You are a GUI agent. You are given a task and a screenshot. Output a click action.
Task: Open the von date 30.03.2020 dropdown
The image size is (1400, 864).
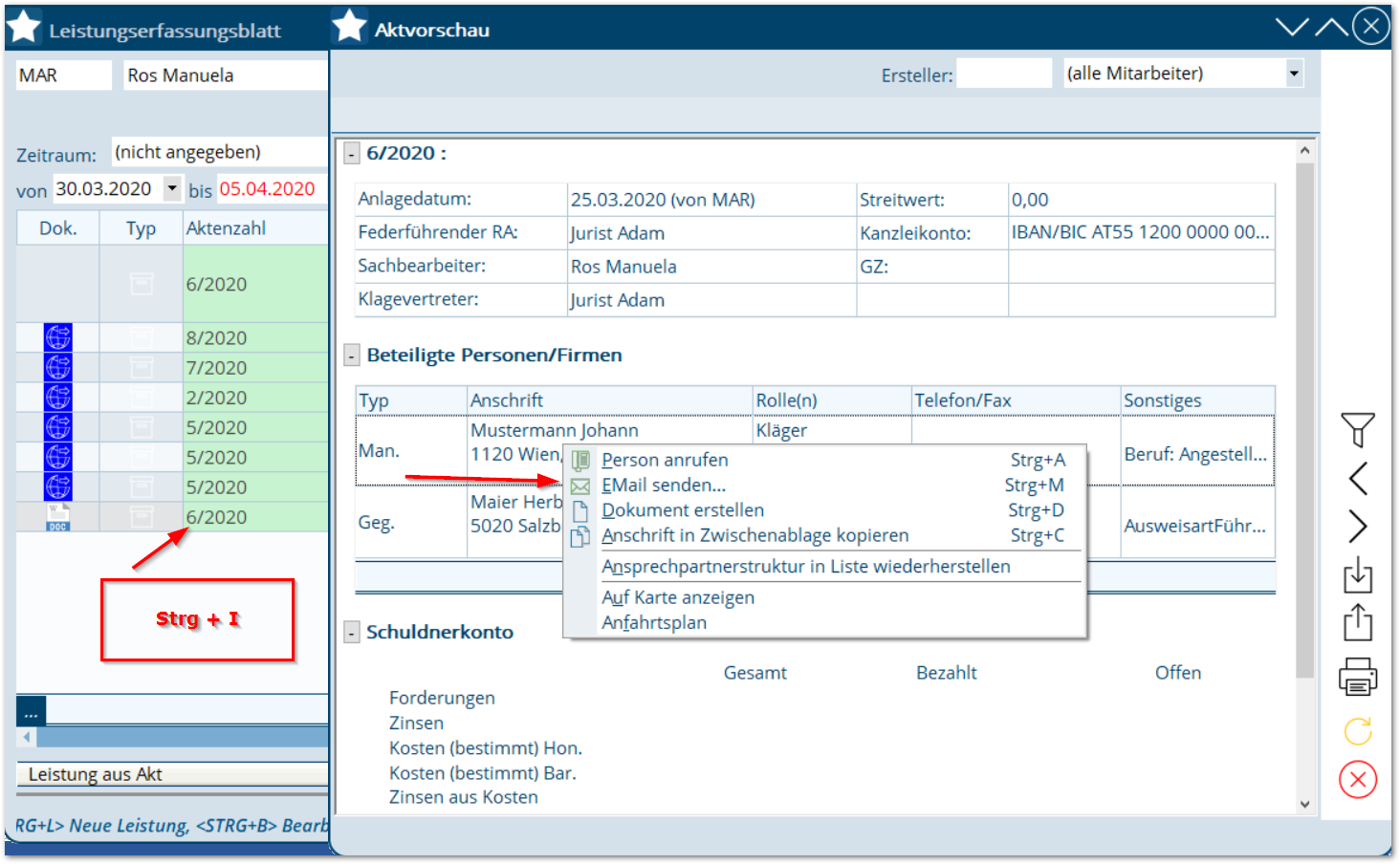point(172,188)
